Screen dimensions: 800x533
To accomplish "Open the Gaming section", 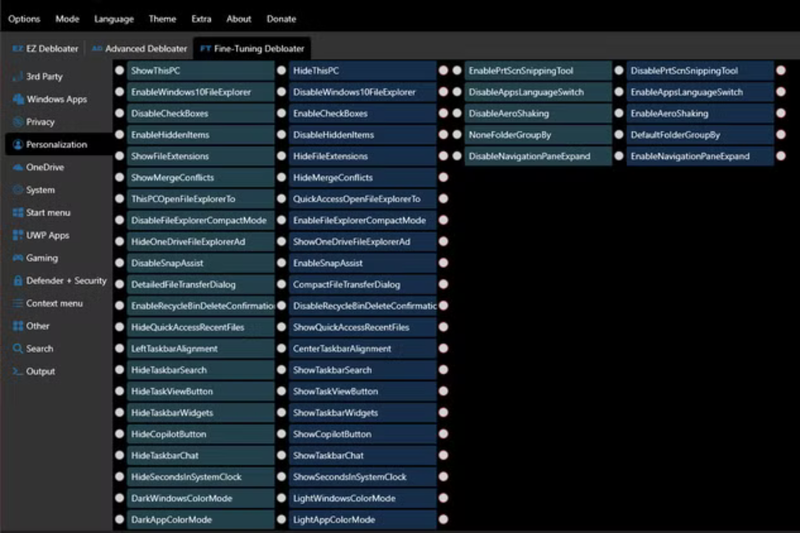I will (x=41, y=257).
